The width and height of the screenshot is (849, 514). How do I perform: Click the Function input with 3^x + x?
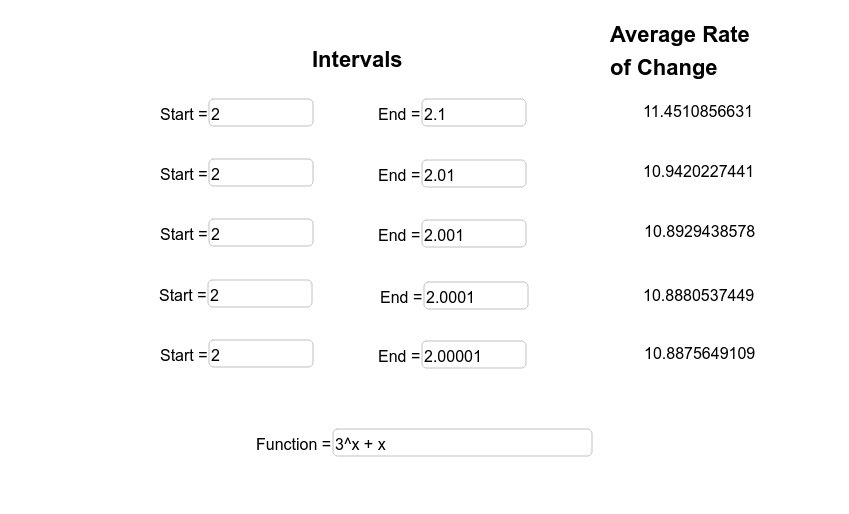(x=462, y=443)
